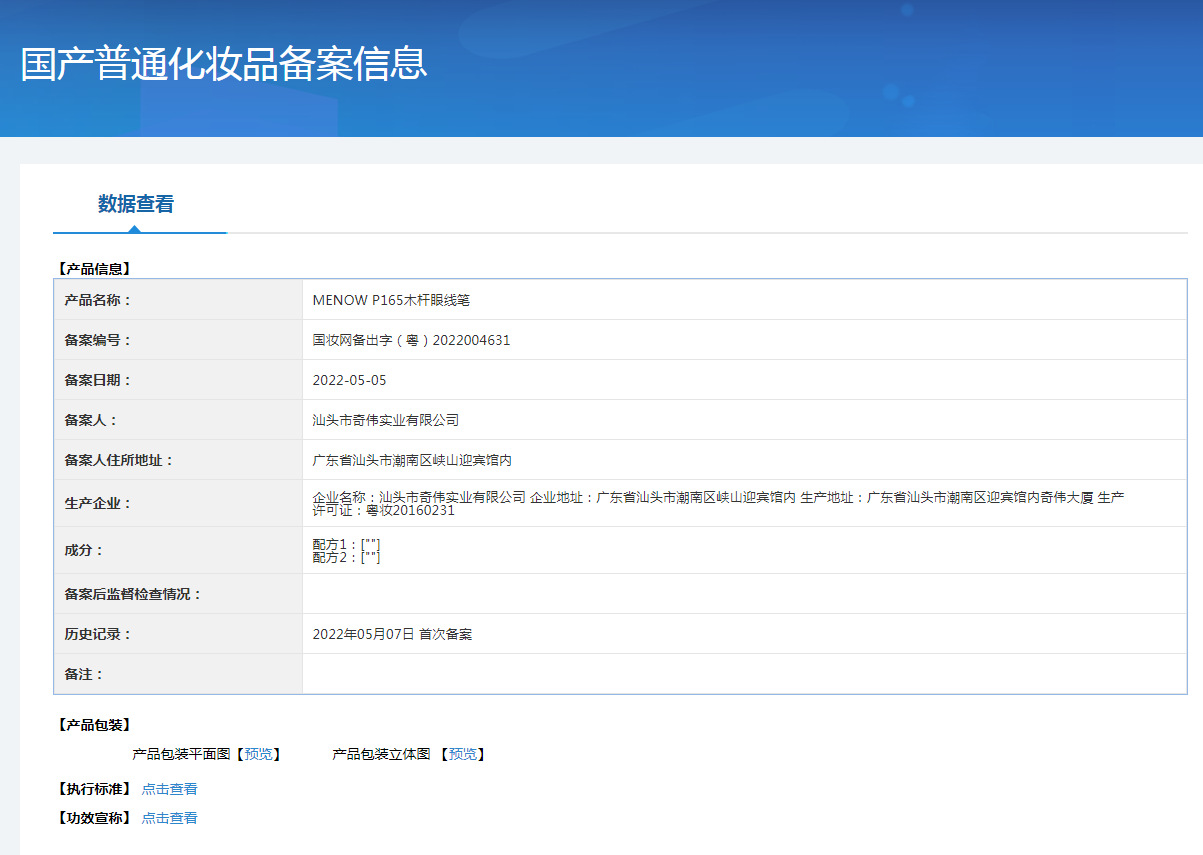This screenshot has width=1203, height=855.
Task: Click the filing date 2022-05-05
Action: pyautogui.click(x=349, y=380)
